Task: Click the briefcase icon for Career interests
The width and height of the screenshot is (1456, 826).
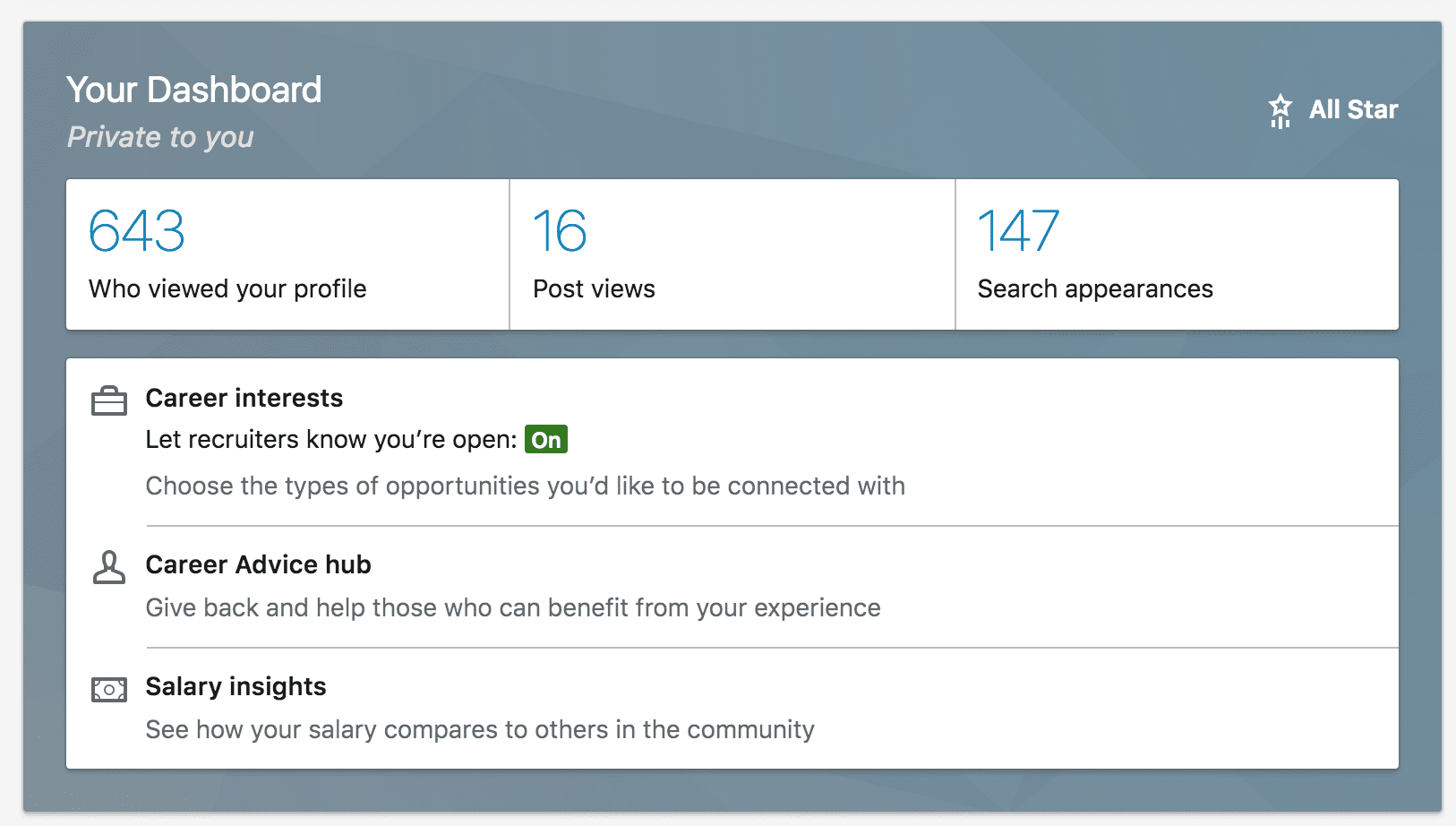Action: click(x=109, y=402)
